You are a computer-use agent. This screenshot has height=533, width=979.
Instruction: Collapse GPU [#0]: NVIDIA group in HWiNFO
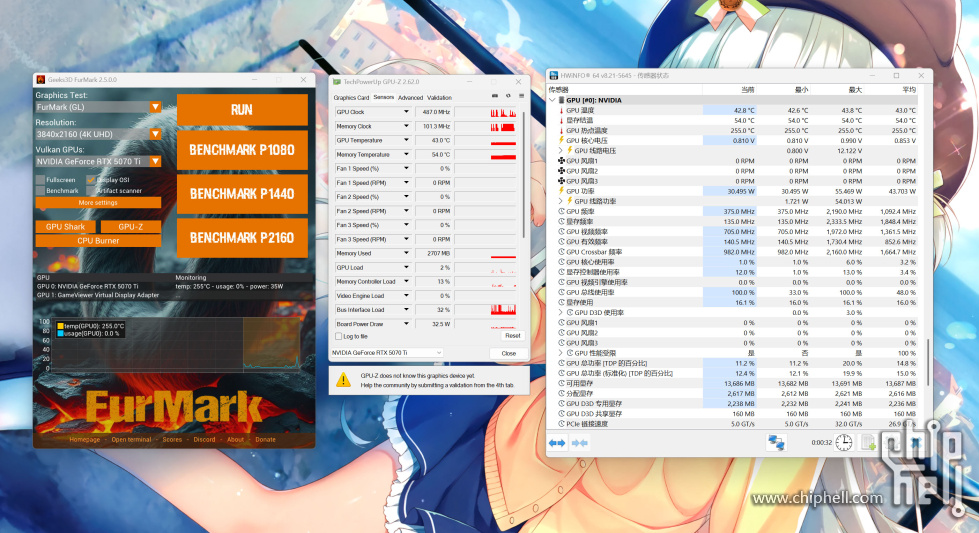(x=552, y=100)
